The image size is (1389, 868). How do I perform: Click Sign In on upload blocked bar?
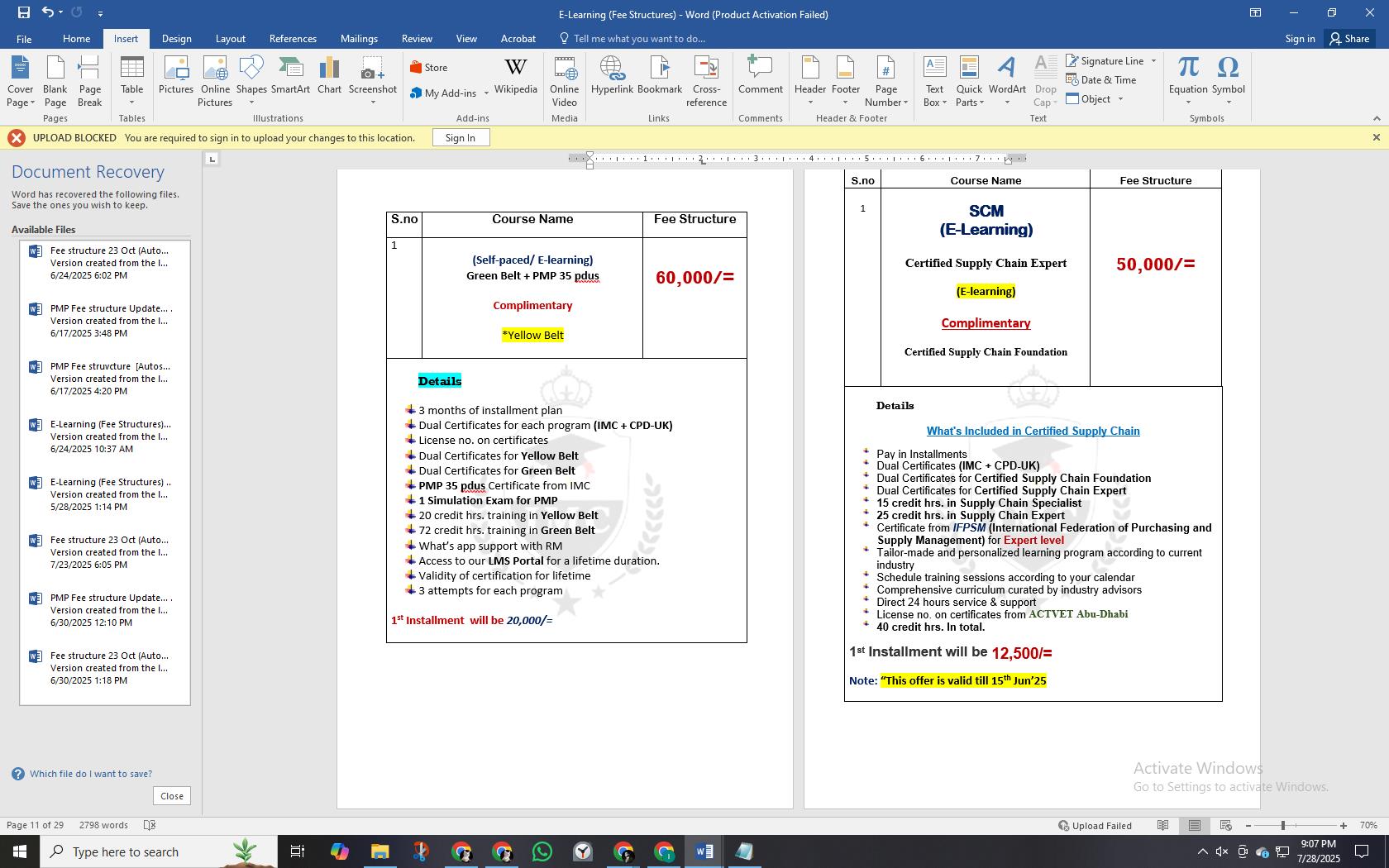[x=461, y=138]
